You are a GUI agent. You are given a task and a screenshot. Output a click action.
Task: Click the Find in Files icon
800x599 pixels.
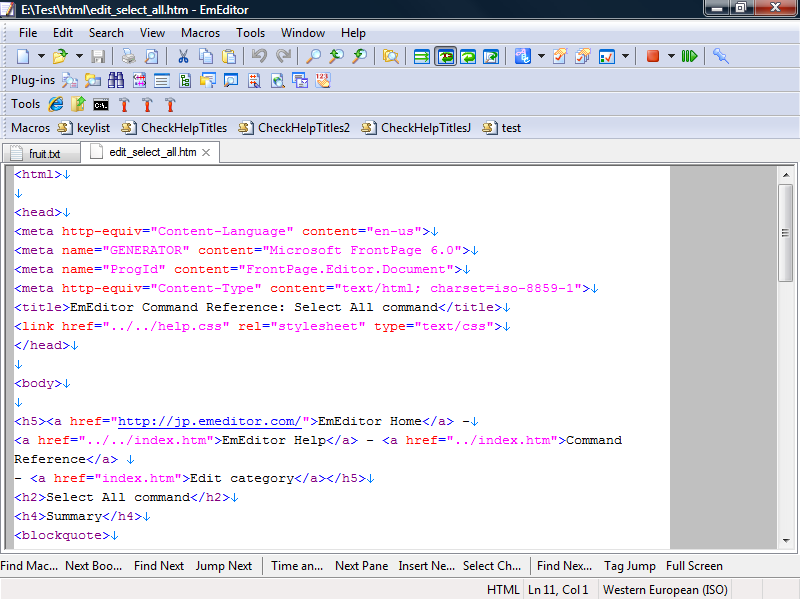pos(391,56)
